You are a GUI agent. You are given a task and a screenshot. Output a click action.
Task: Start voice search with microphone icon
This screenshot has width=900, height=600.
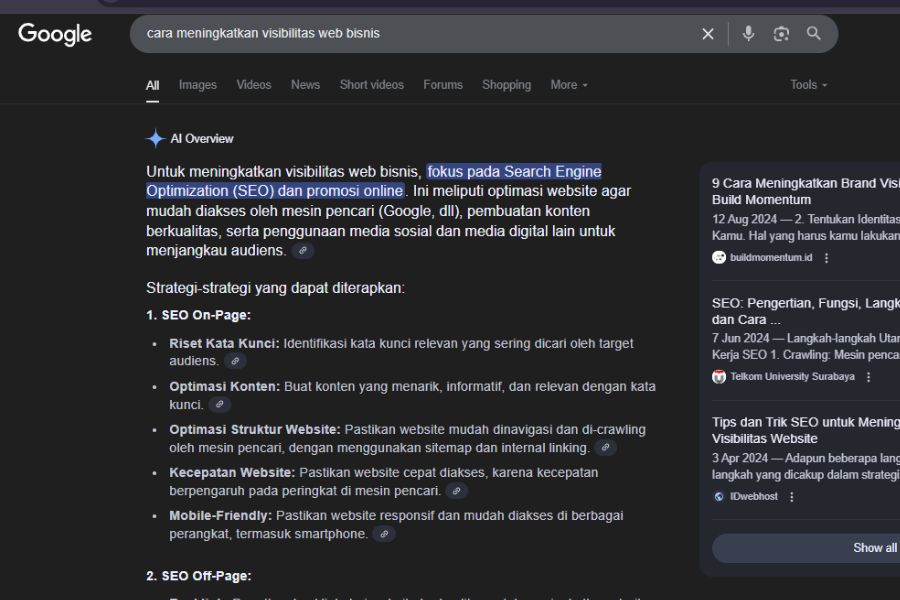point(748,34)
